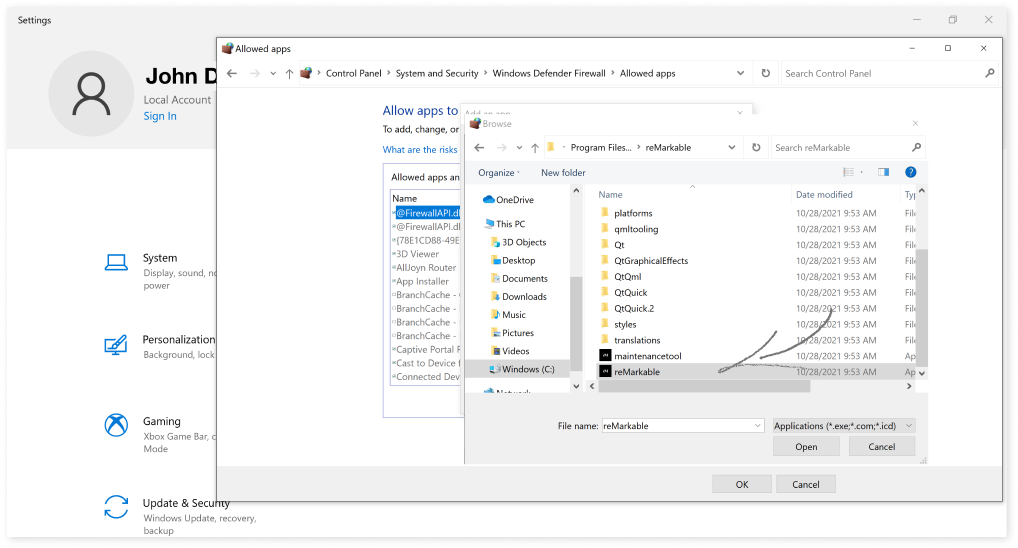Expand the File name history dropdown
This screenshot has height=548, width=1018.
tap(757, 426)
